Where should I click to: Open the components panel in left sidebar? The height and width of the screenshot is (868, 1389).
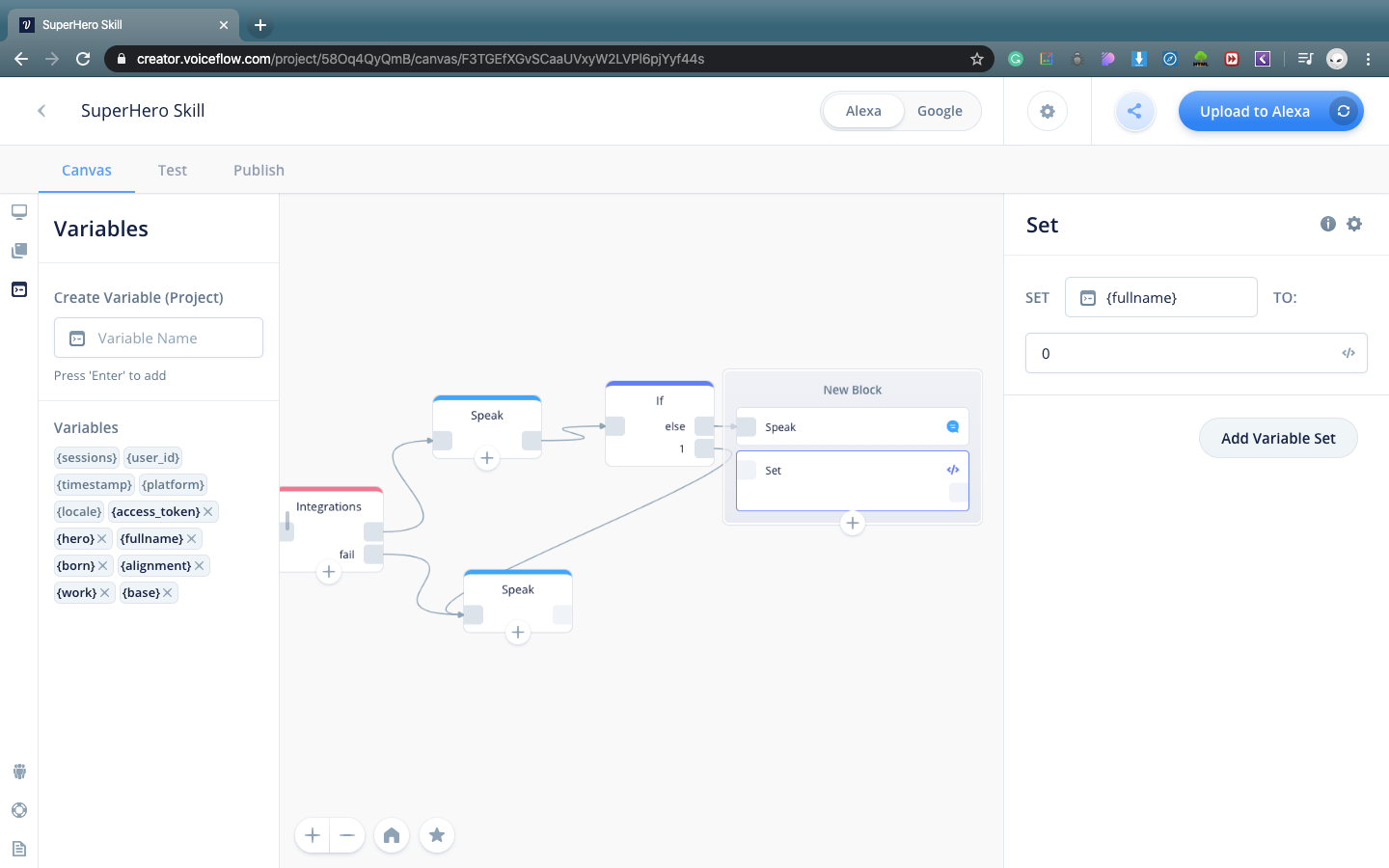click(18, 250)
